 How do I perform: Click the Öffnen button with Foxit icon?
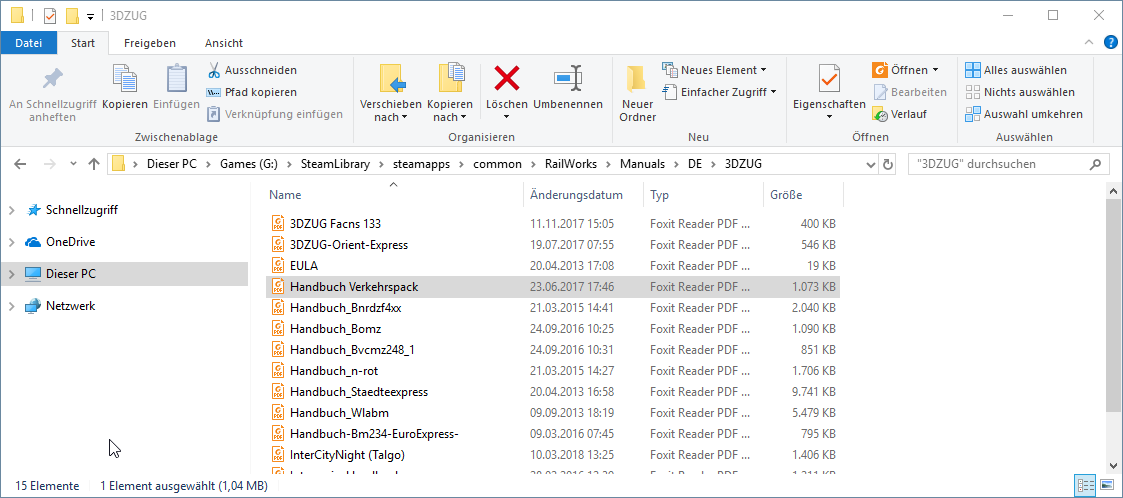pos(900,70)
